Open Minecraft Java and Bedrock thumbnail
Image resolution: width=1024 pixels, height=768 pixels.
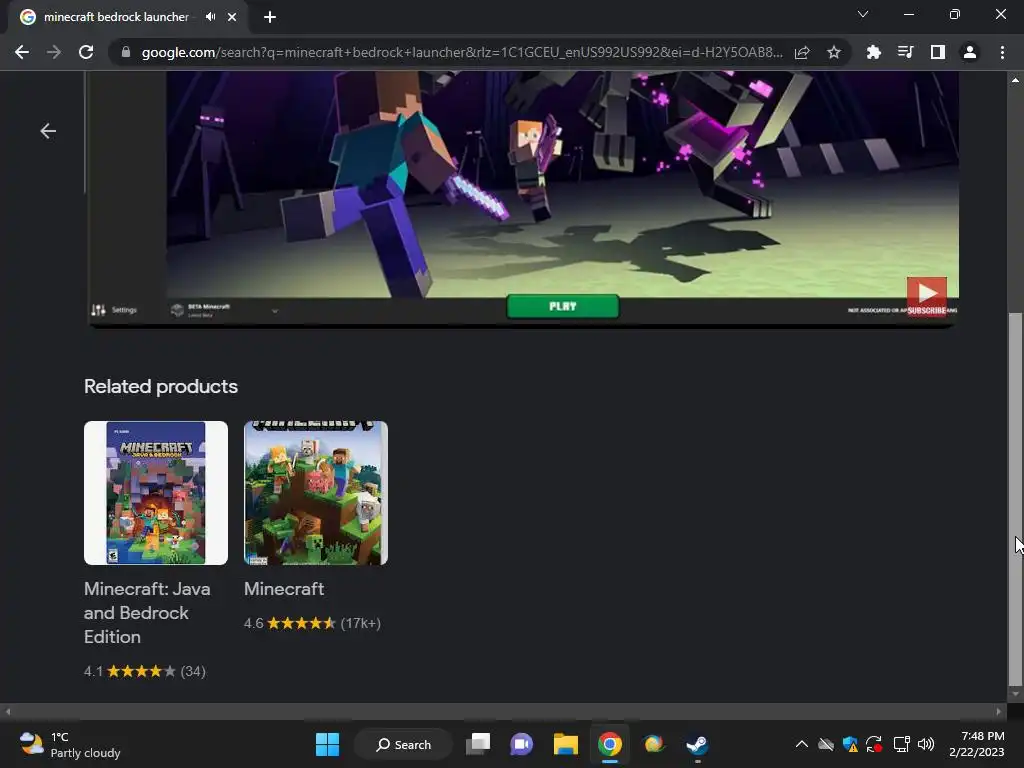tap(156, 493)
